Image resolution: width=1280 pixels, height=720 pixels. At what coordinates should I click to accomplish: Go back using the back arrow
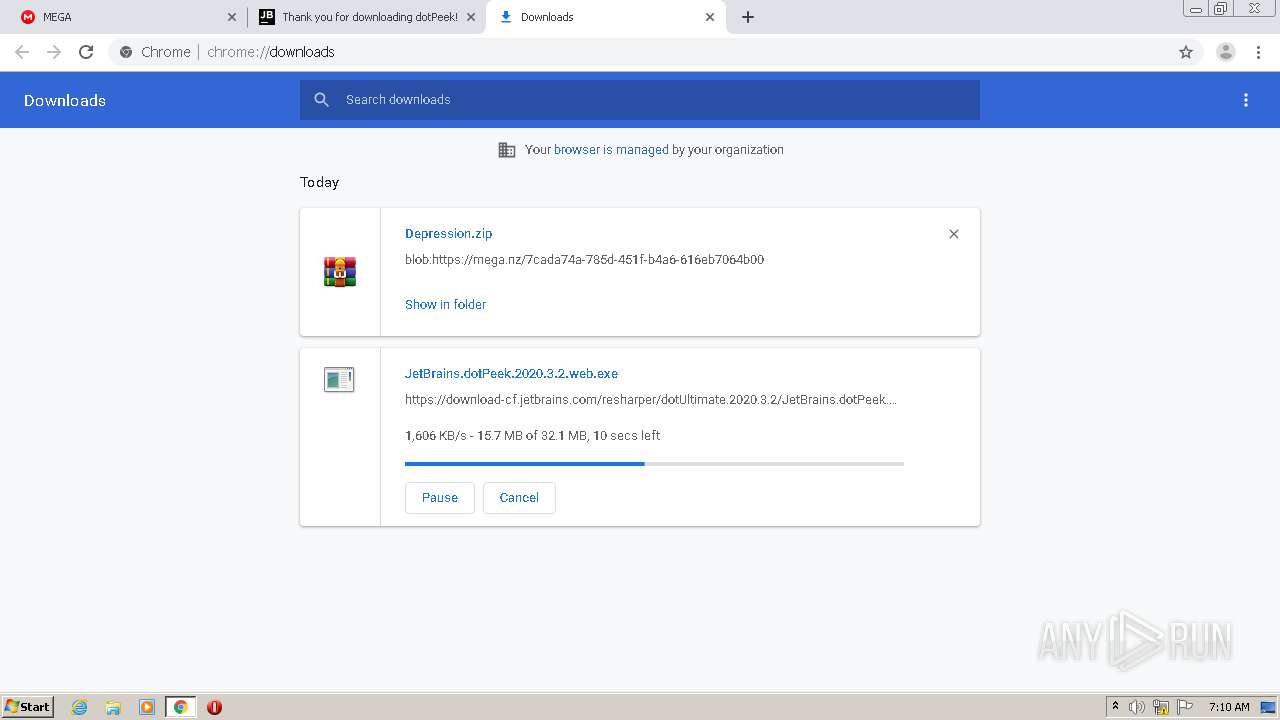[x=22, y=52]
